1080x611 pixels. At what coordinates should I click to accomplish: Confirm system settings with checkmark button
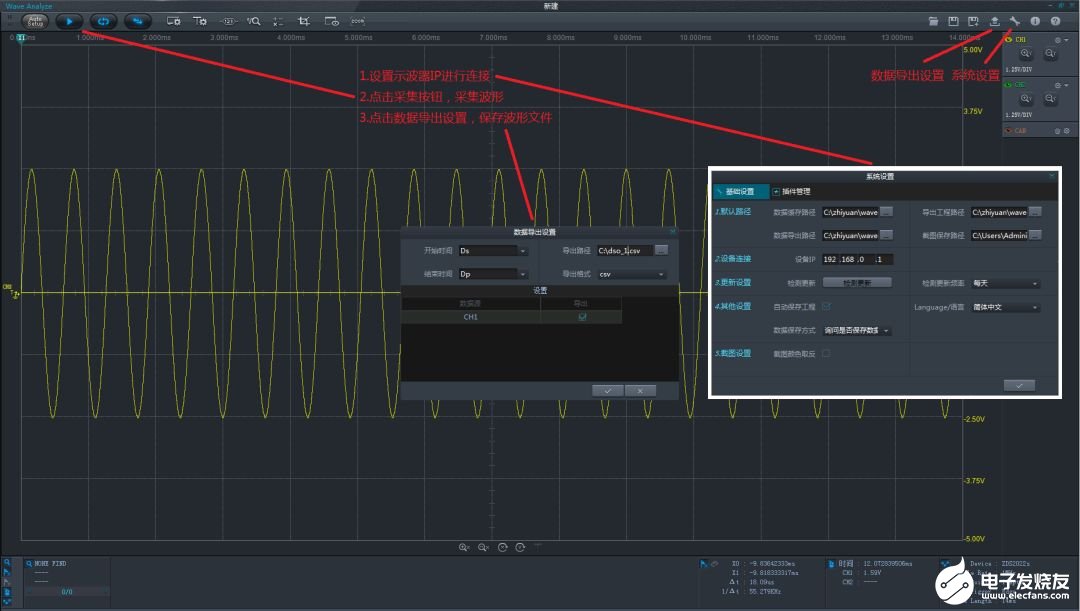pos(1019,386)
